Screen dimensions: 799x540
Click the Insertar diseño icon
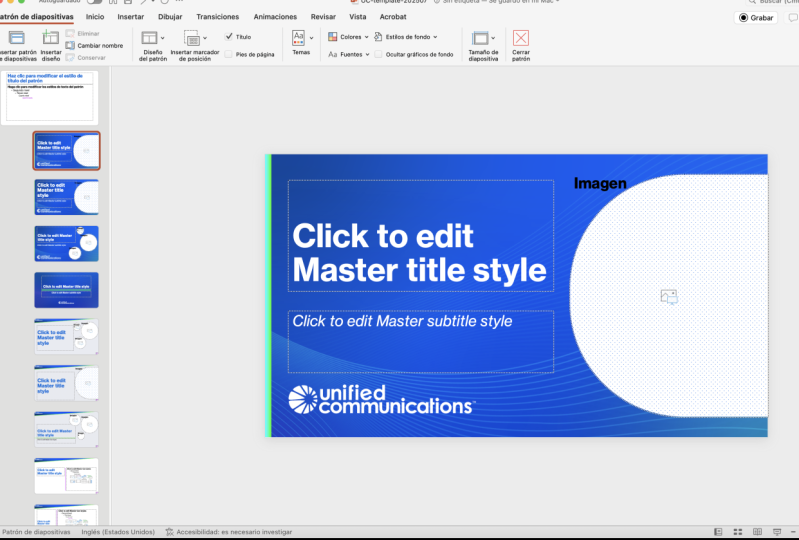pos(50,38)
